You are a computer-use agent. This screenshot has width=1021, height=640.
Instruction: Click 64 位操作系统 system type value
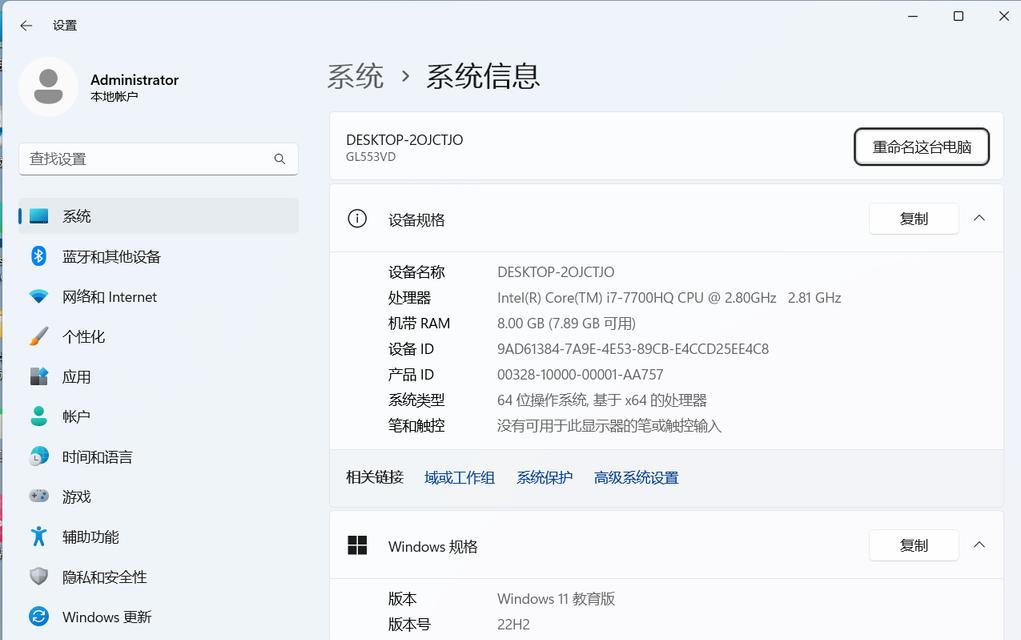(602, 400)
